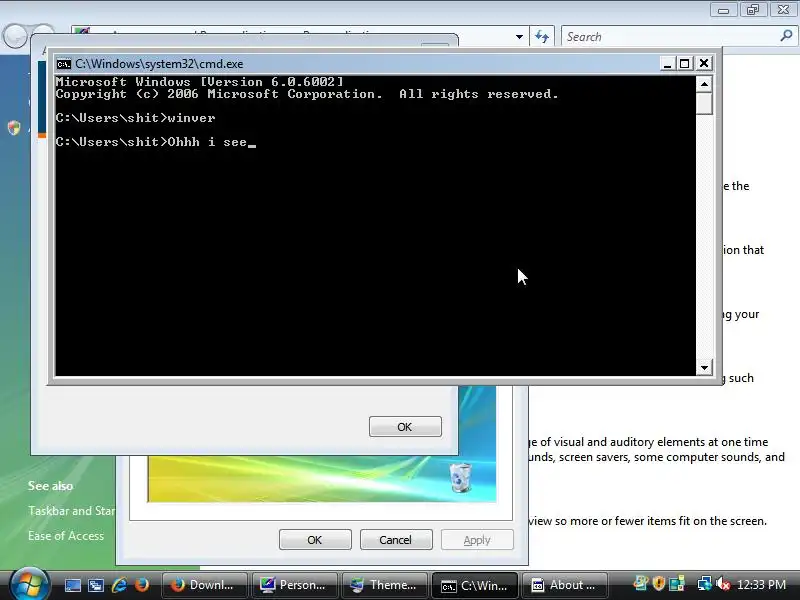Click the cmd scrollbar up arrow

pyautogui.click(x=705, y=84)
